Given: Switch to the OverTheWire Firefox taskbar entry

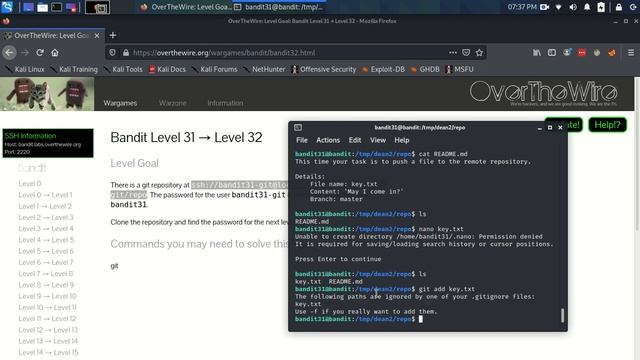Looking at the screenshot, I should [186, 7].
